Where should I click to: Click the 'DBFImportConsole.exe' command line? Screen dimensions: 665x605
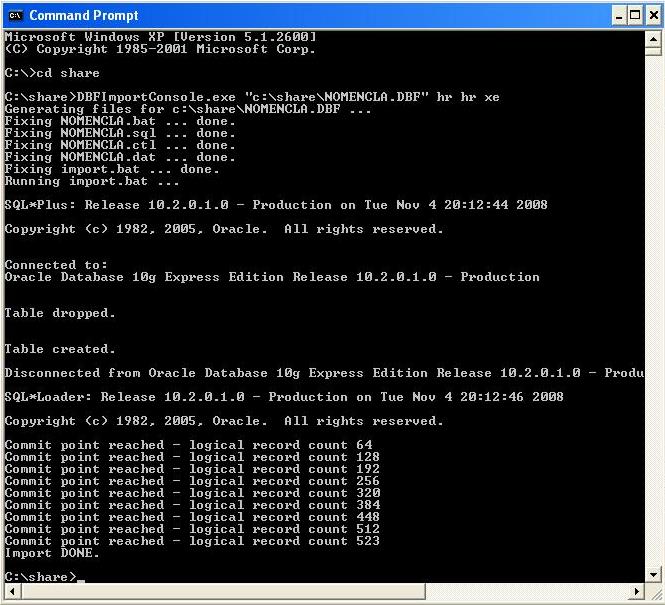[x=252, y=97]
